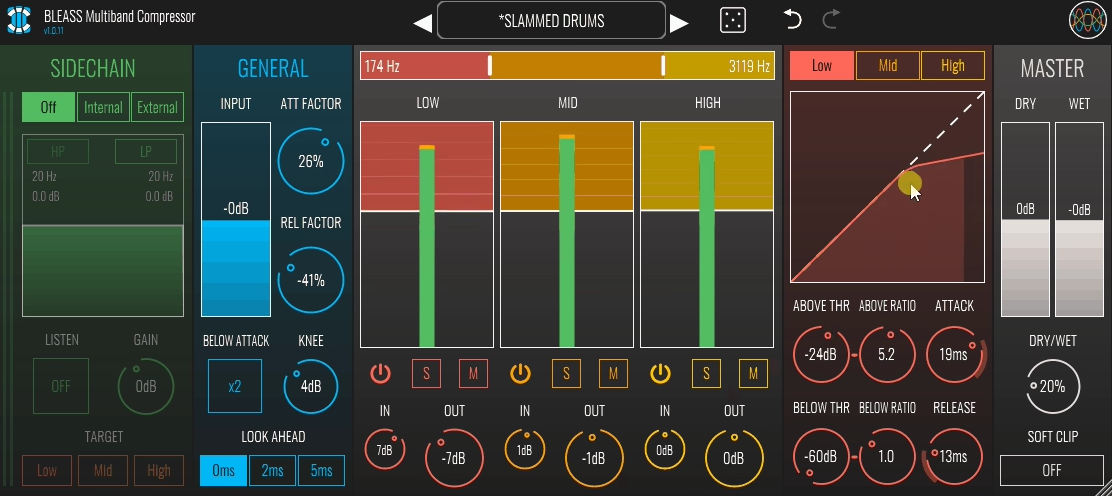Toggle the HIGH band power button
The width and height of the screenshot is (1112, 496).
click(x=660, y=373)
